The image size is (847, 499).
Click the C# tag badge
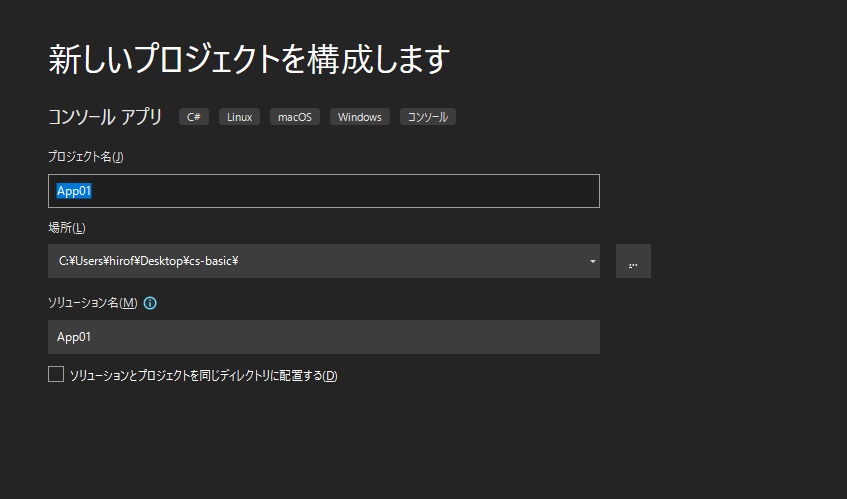[x=194, y=117]
